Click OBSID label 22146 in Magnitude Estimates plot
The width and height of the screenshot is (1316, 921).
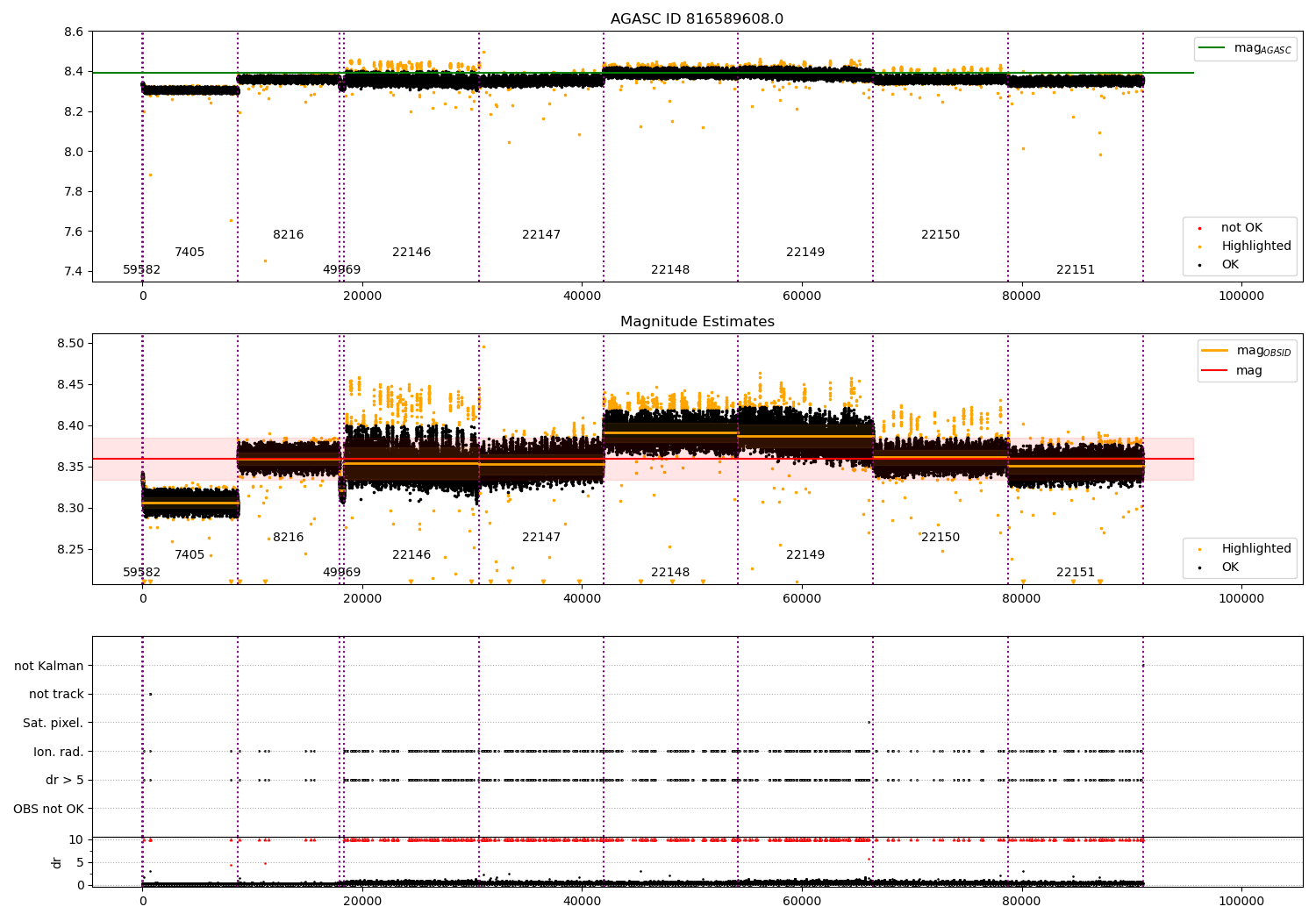coord(411,555)
